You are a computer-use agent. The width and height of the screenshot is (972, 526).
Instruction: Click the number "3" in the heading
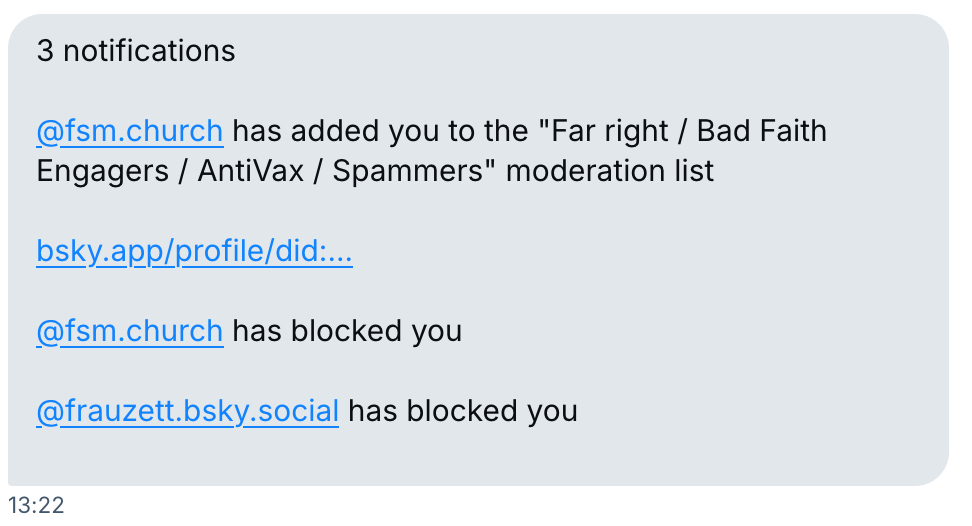point(44,51)
